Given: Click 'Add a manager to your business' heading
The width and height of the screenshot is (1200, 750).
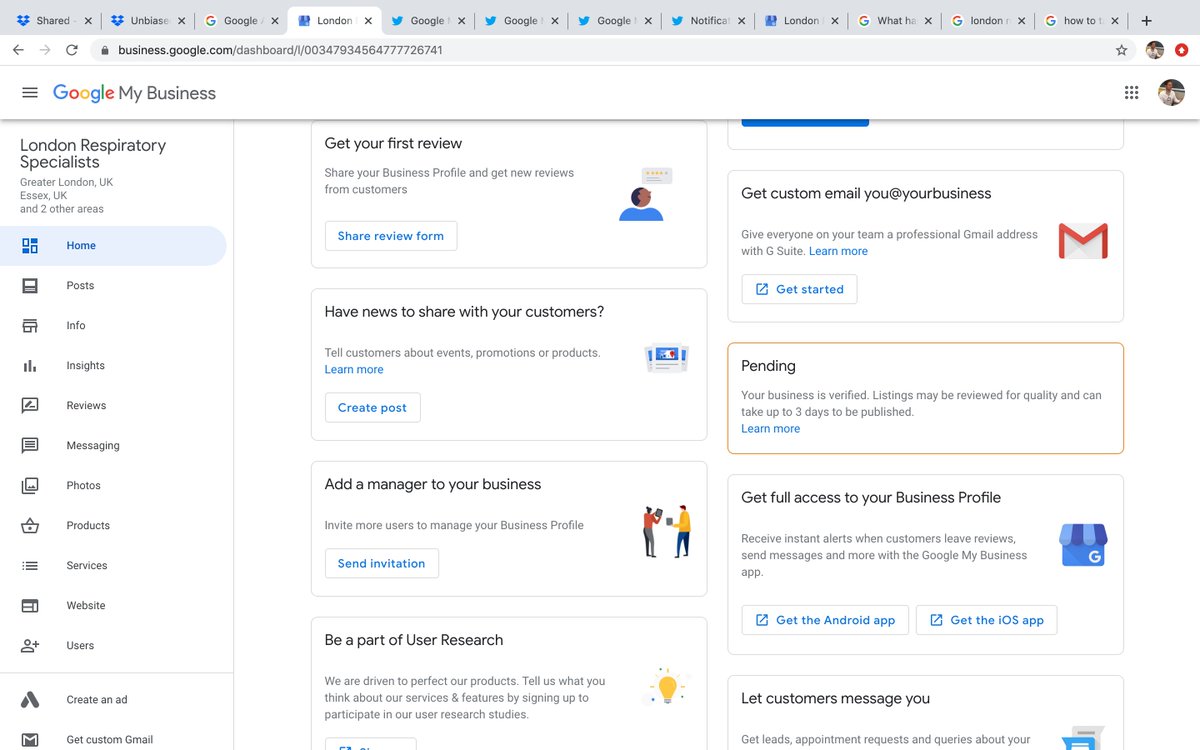Looking at the screenshot, I should coord(433,484).
